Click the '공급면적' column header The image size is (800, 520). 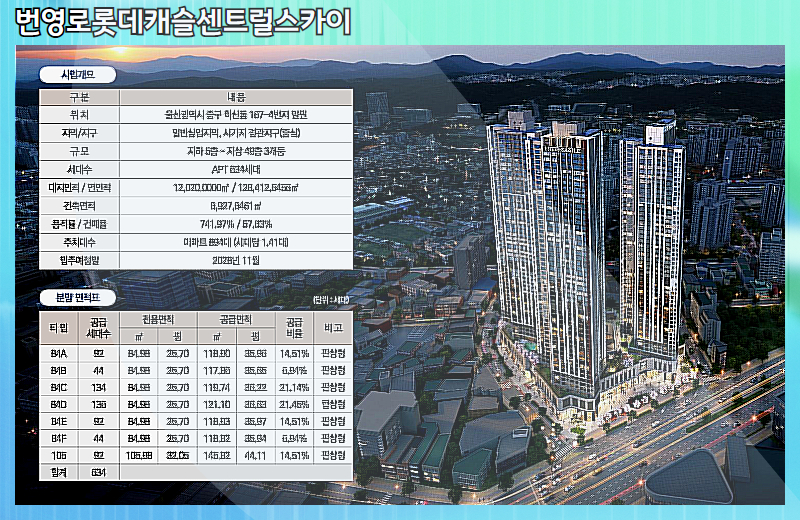pyautogui.click(x=236, y=319)
